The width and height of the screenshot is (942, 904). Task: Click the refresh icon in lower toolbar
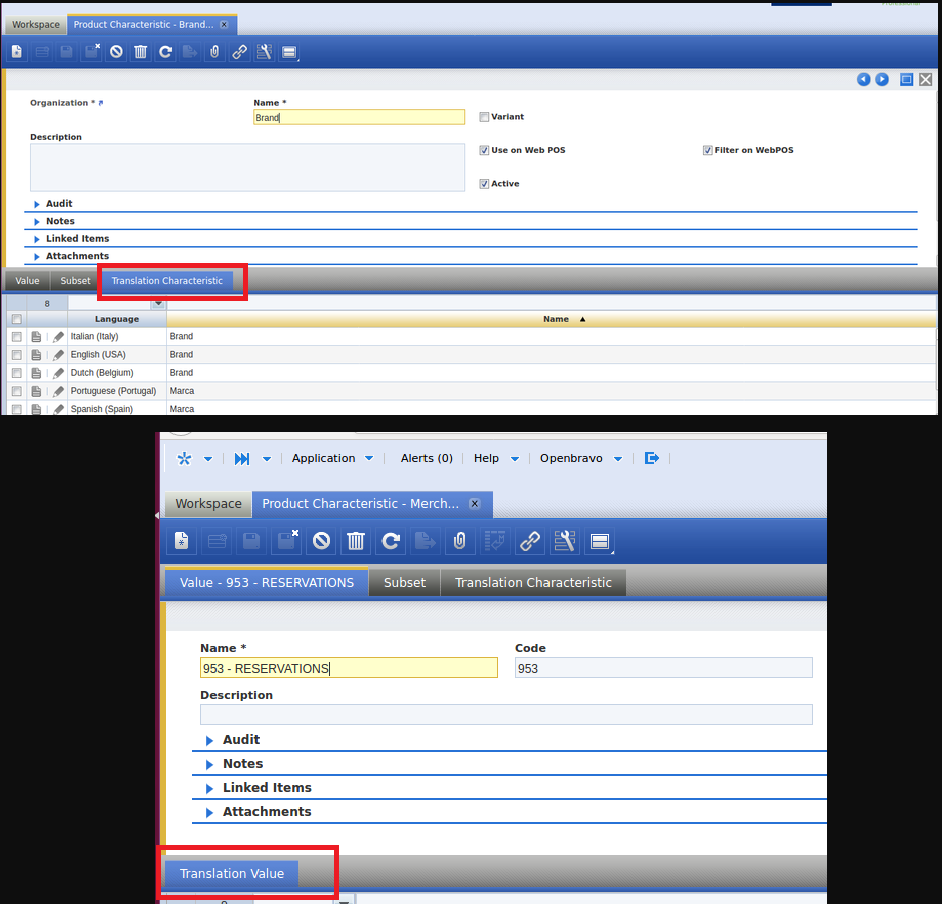[391, 541]
